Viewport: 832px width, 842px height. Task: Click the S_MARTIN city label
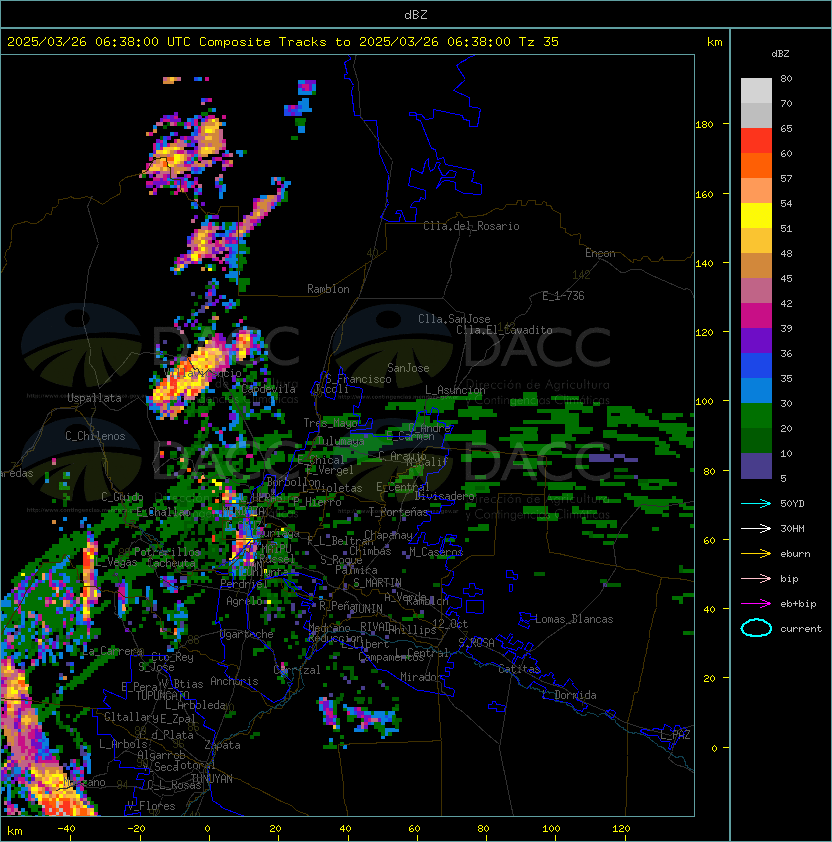click(377, 583)
